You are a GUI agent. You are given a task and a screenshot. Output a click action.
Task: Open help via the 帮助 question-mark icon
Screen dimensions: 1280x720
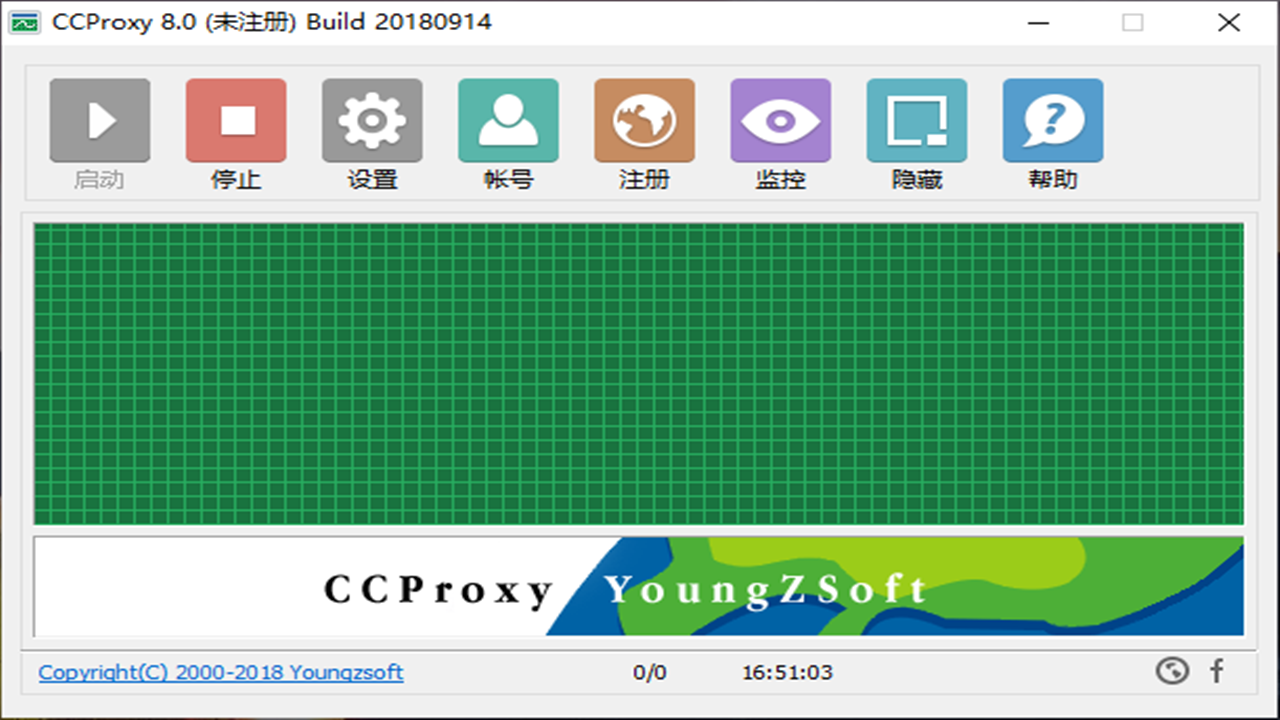pyautogui.click(x=1051, y=118)
